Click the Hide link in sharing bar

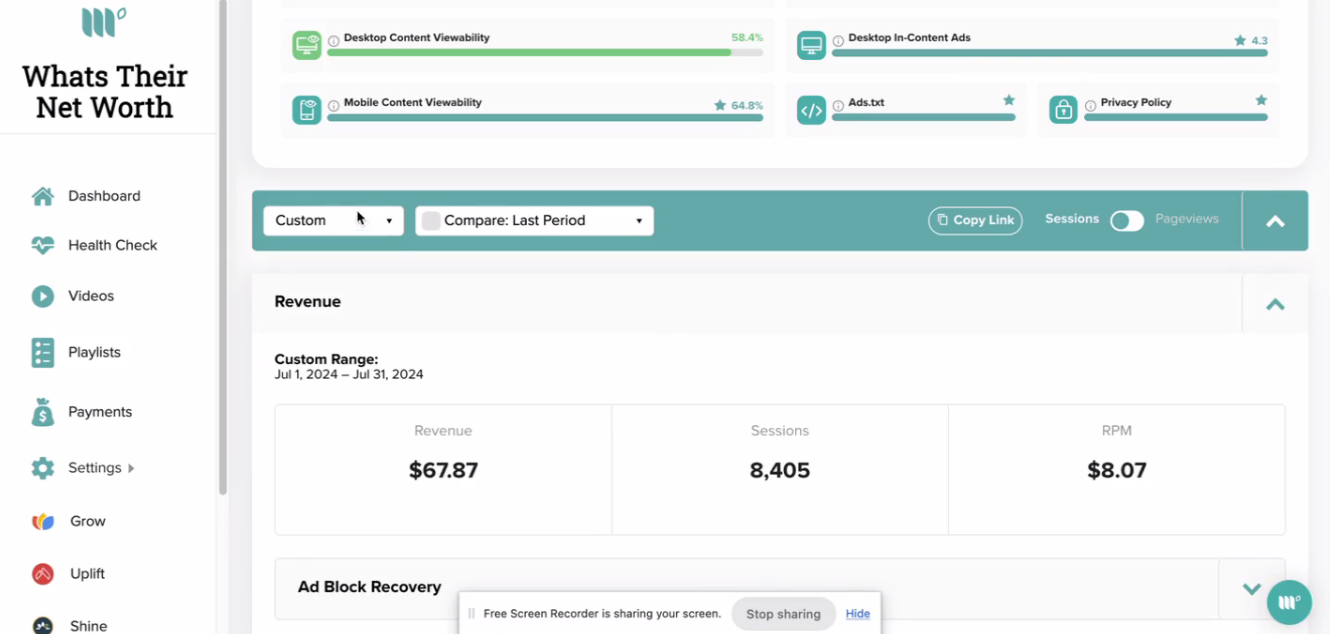(x=858, y=614)
